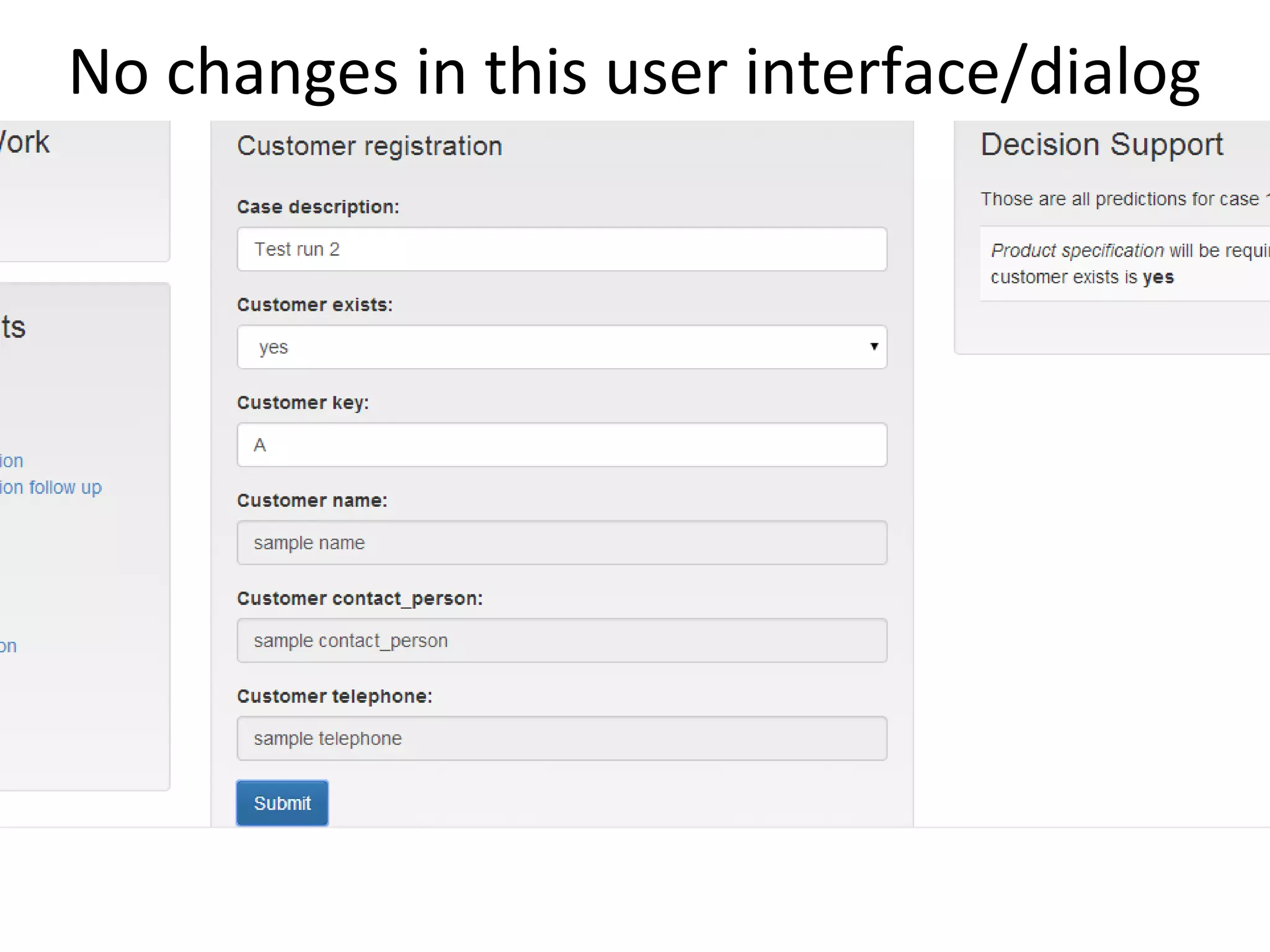Viewport: 1270px width, 952px height.
Task: Click the truncated 'ion' link above 'follow up'
Action: [x=11, y=461]
